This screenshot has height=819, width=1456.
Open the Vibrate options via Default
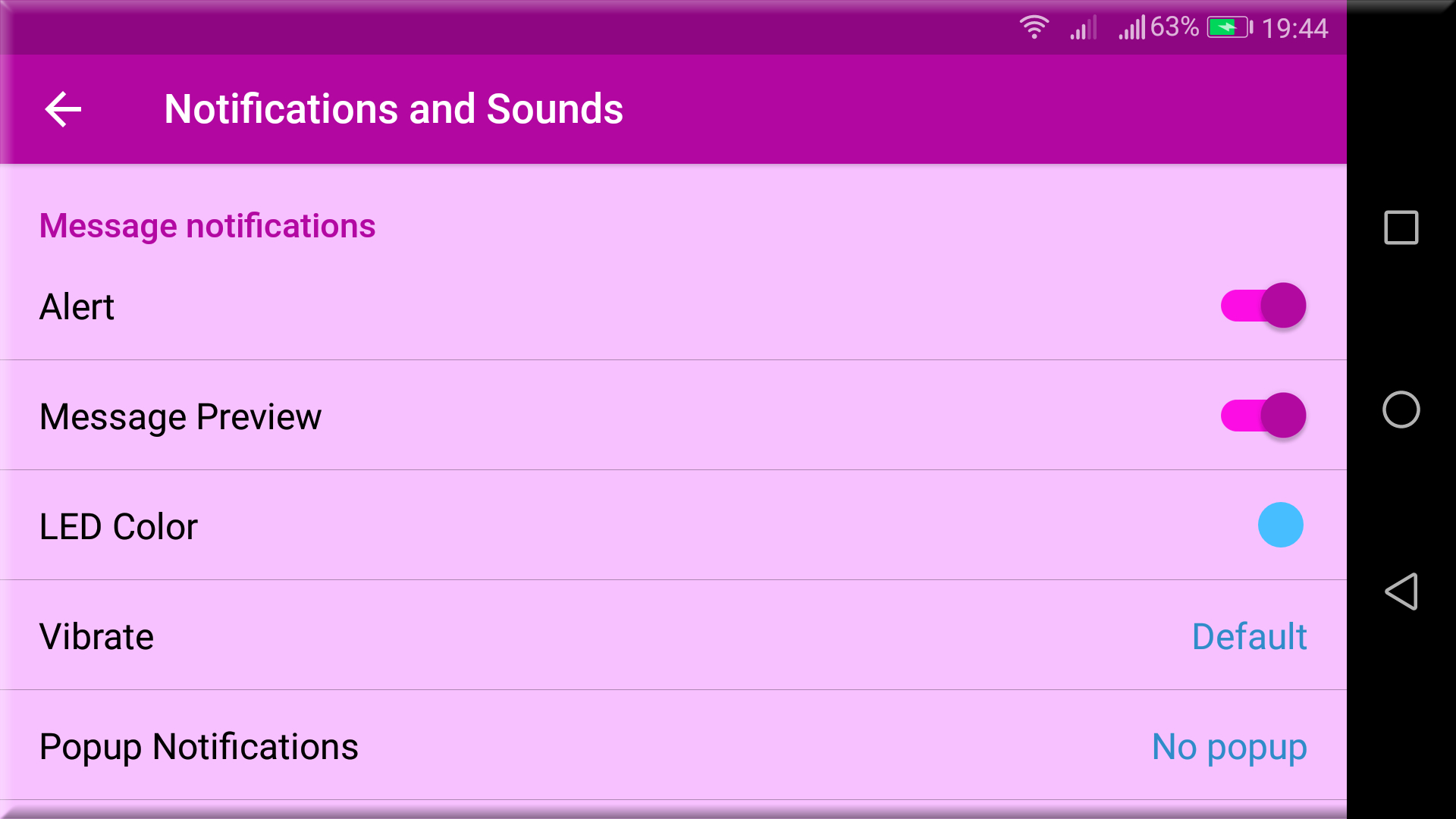pyautogui.click(x=1250, y=636)
